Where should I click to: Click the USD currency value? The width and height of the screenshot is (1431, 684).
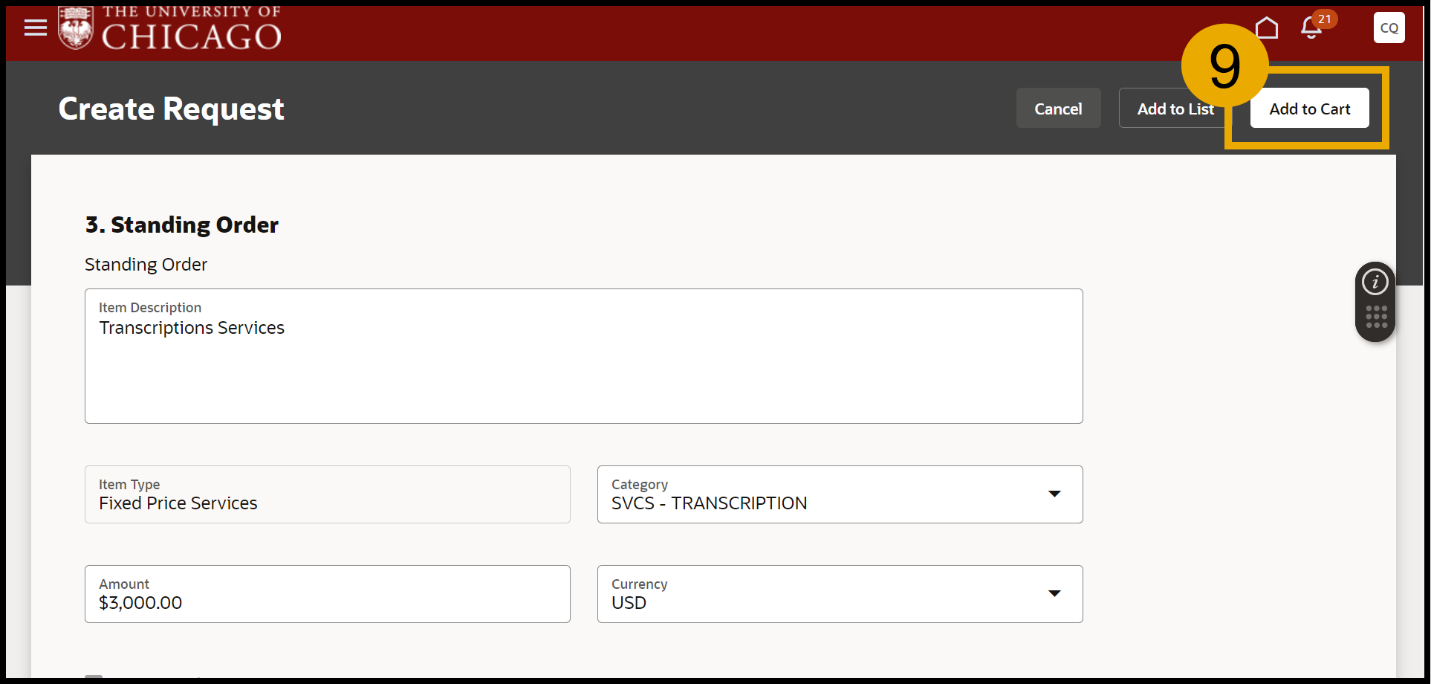[x=629, y=603]
